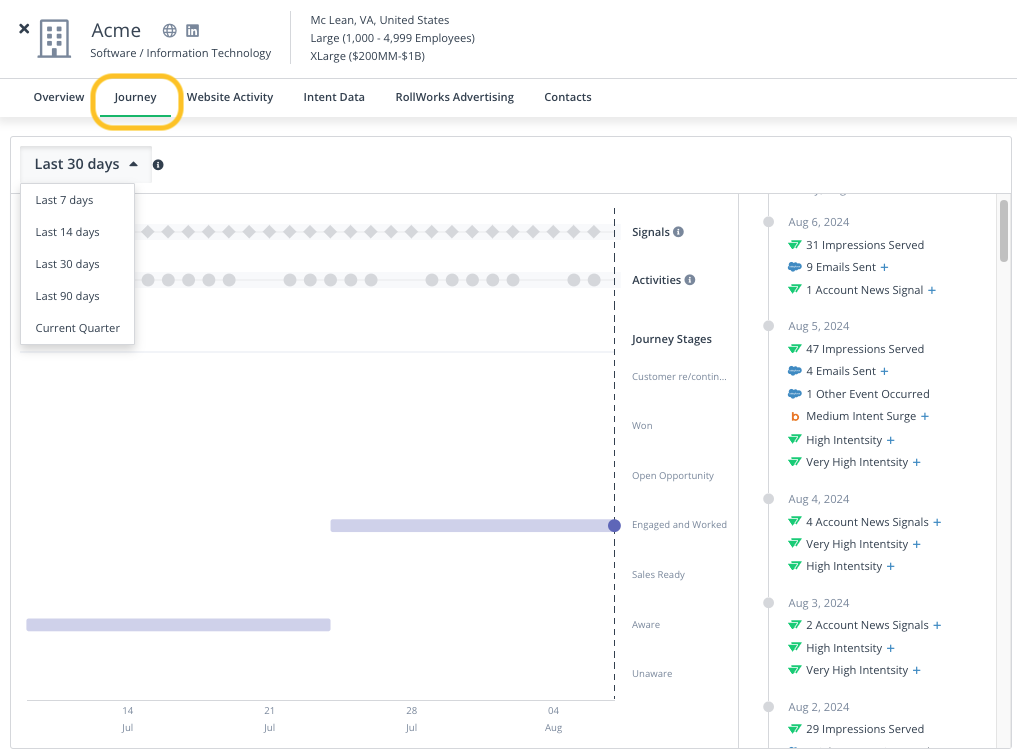Click the Salesforce icon beside Other Event Occurred
Viewport: 1017px width, 754px height.
(x=795, y=394)
